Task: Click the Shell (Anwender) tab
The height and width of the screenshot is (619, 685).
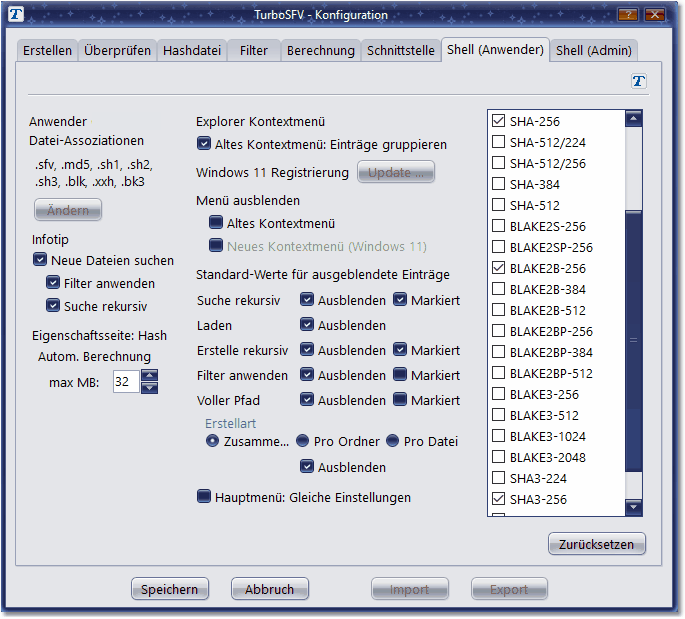Action: pyautogui.click(x=495, y=50)
